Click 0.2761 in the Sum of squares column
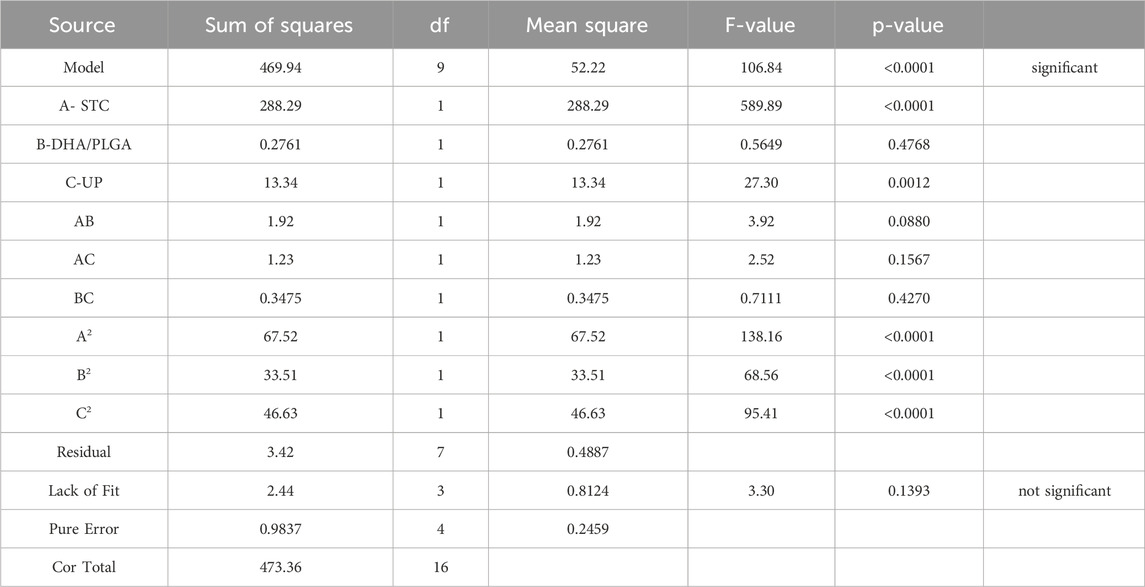 coord(280,145)
